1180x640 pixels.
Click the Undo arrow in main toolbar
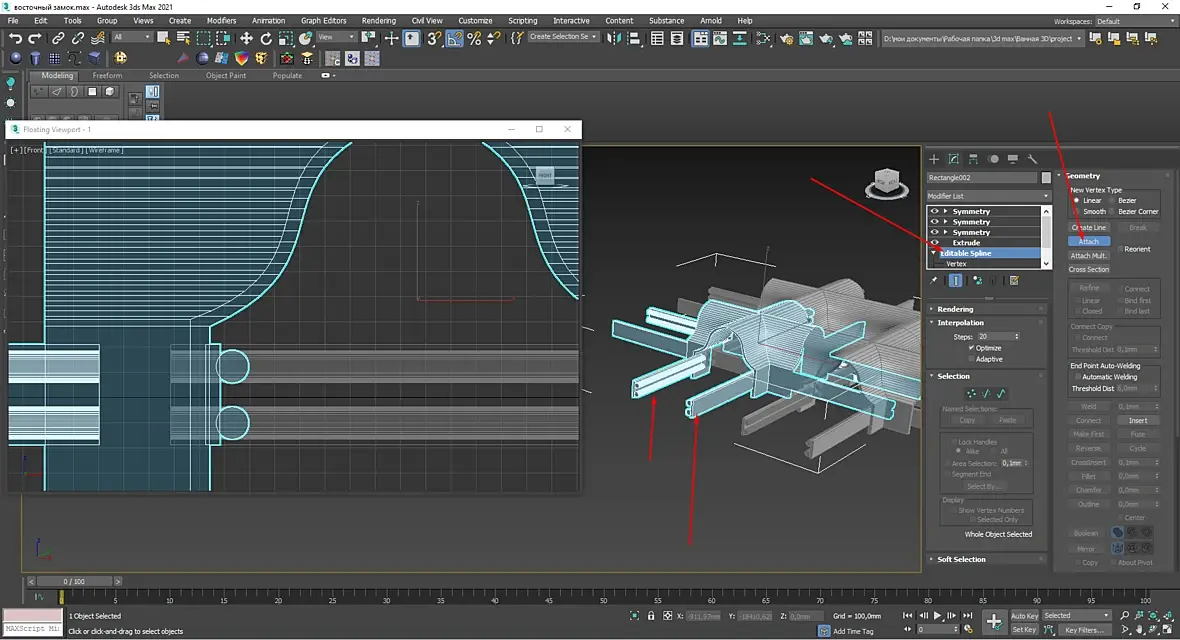coord(14,38)
